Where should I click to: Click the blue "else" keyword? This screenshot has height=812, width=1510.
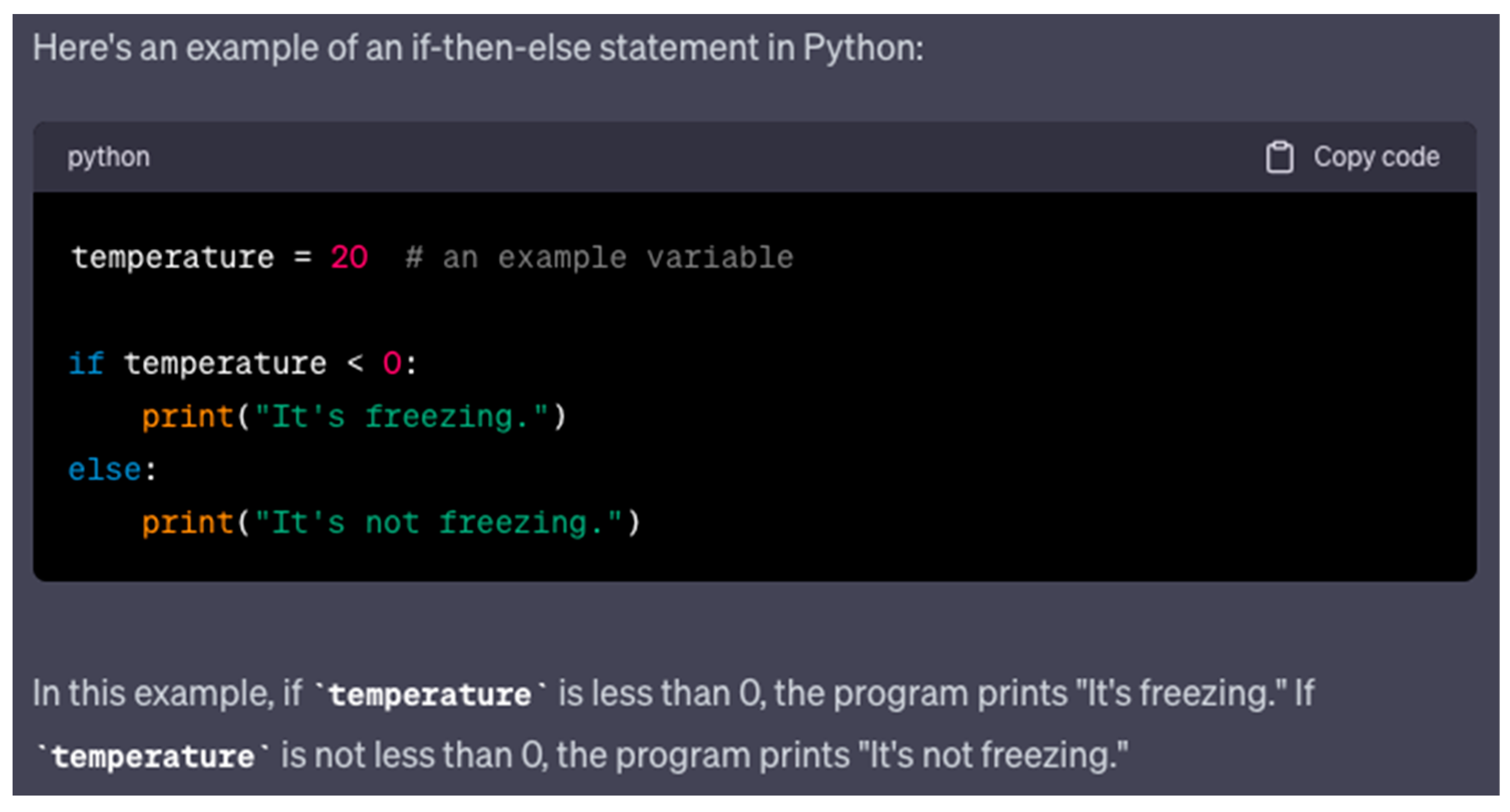pos(104,469)
